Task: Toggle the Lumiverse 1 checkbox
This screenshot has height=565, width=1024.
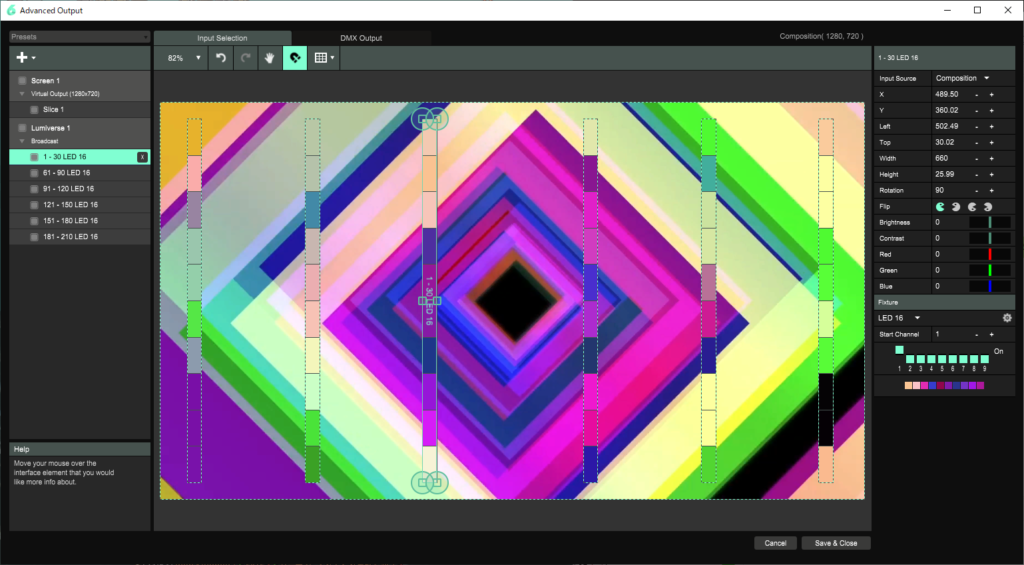Action: (22, 128)
